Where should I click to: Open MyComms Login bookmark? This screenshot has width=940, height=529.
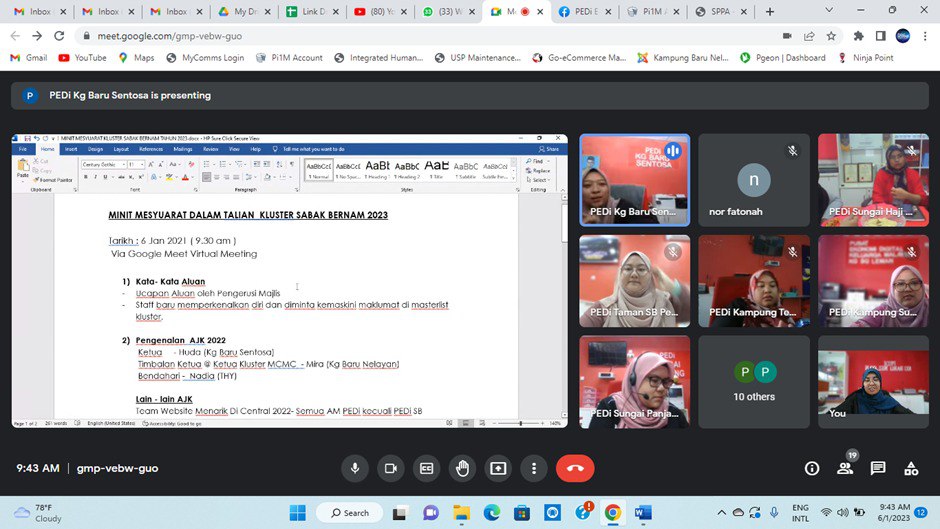205,58
